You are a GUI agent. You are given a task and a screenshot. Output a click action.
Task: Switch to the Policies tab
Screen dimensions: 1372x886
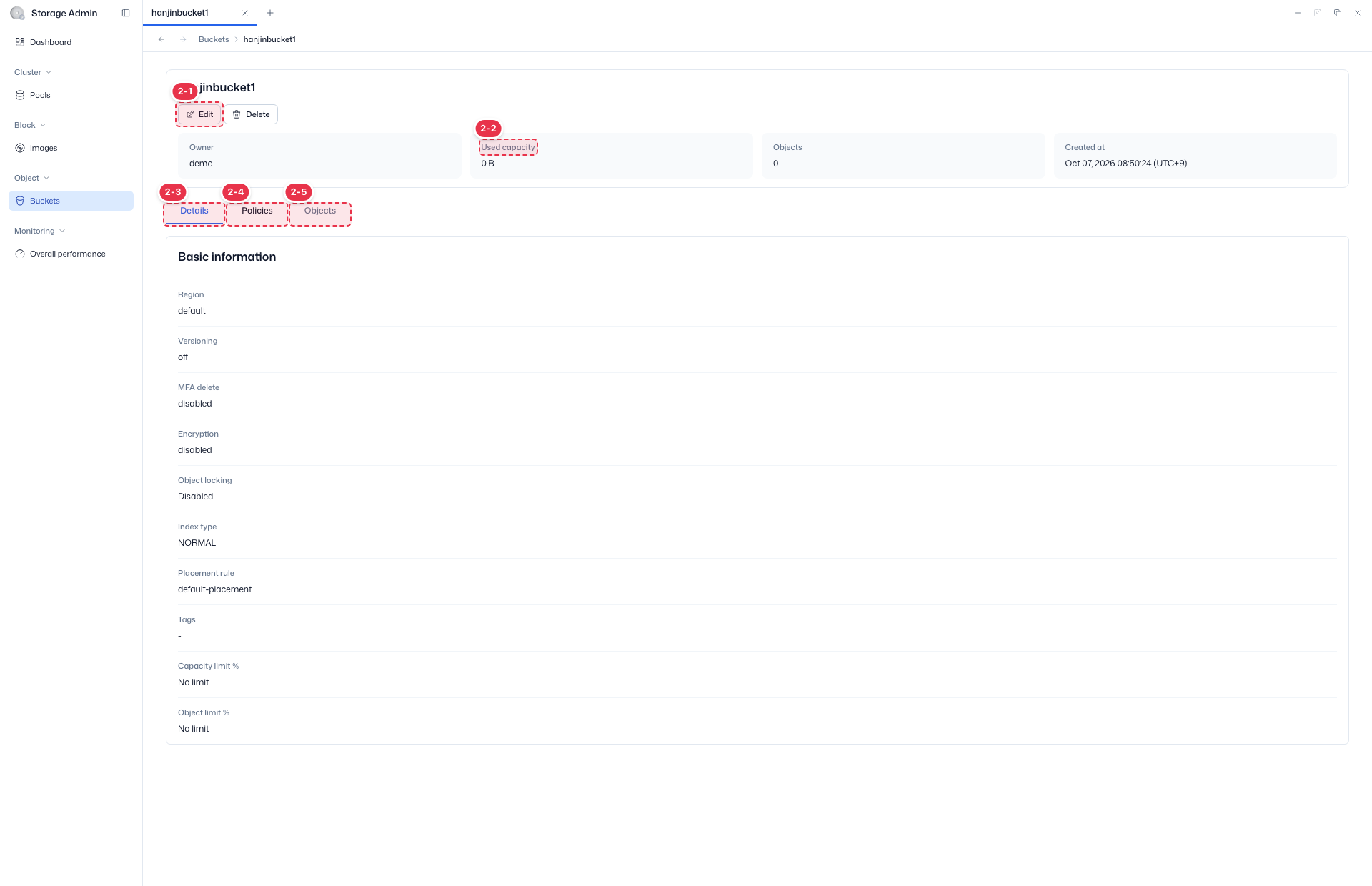(257, 211)
